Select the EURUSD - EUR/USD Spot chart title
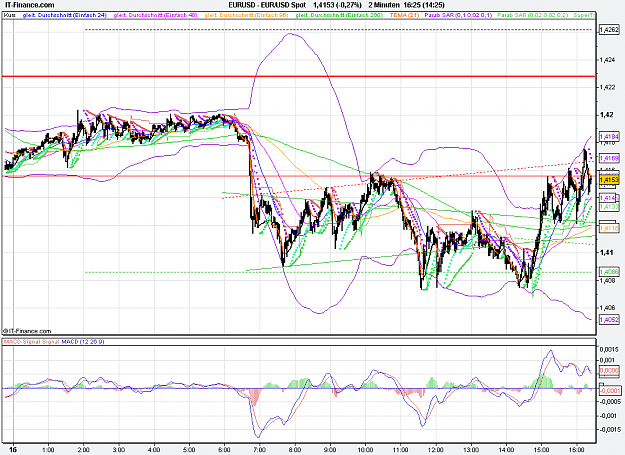 [x=267, y=5]
